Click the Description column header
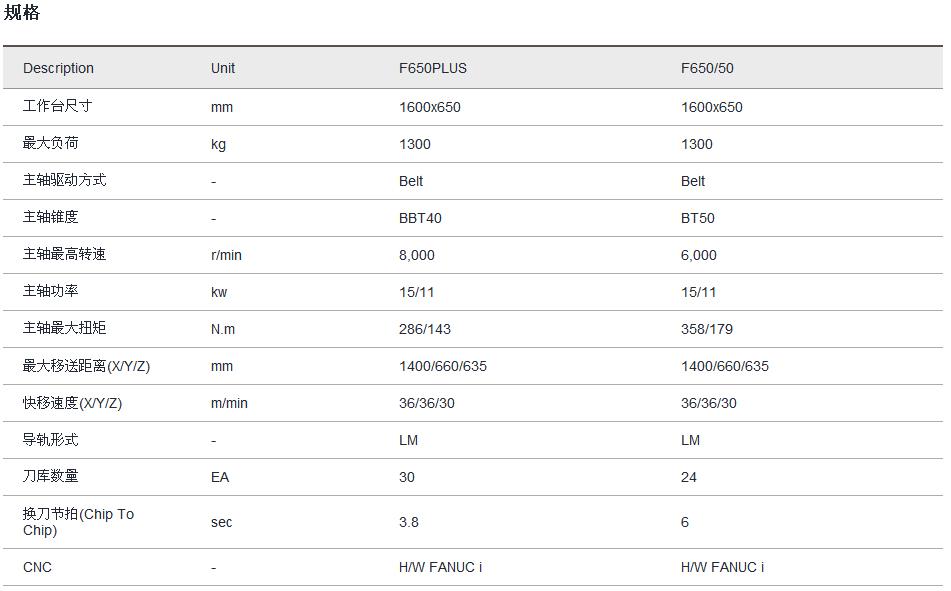Screen dimensions: 951x591 (58, 68)
